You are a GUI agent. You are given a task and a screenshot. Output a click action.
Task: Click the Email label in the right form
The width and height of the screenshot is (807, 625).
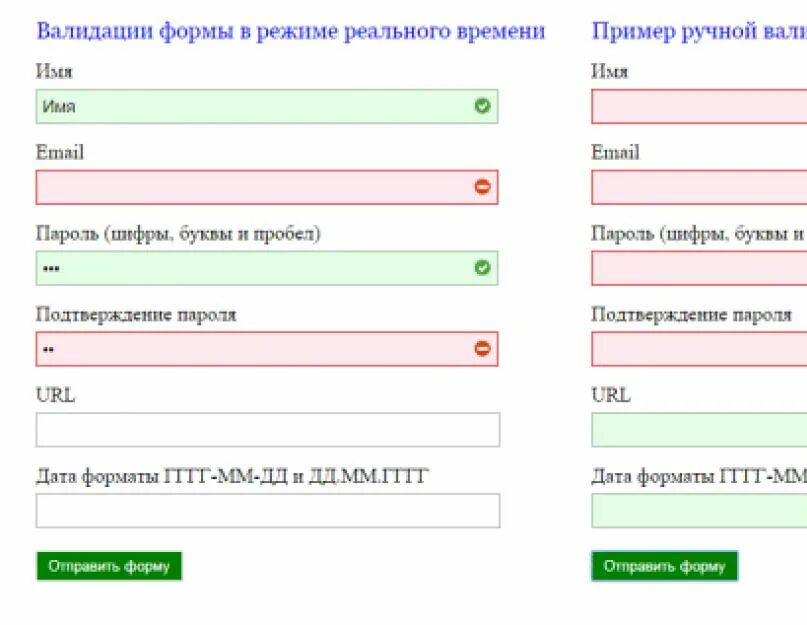[615, 152]
